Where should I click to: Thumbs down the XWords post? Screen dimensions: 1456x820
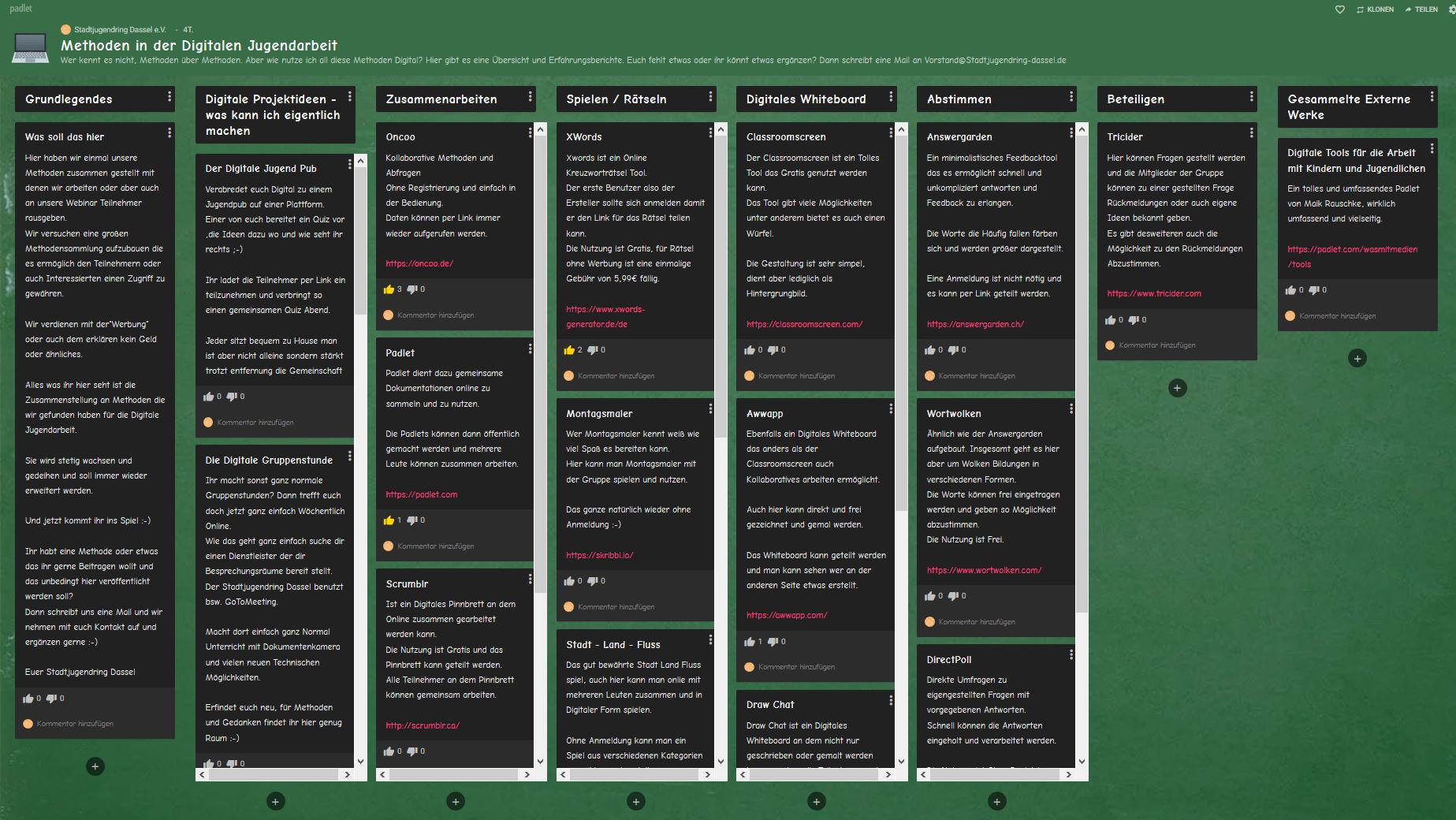click(x=592, y=350)
